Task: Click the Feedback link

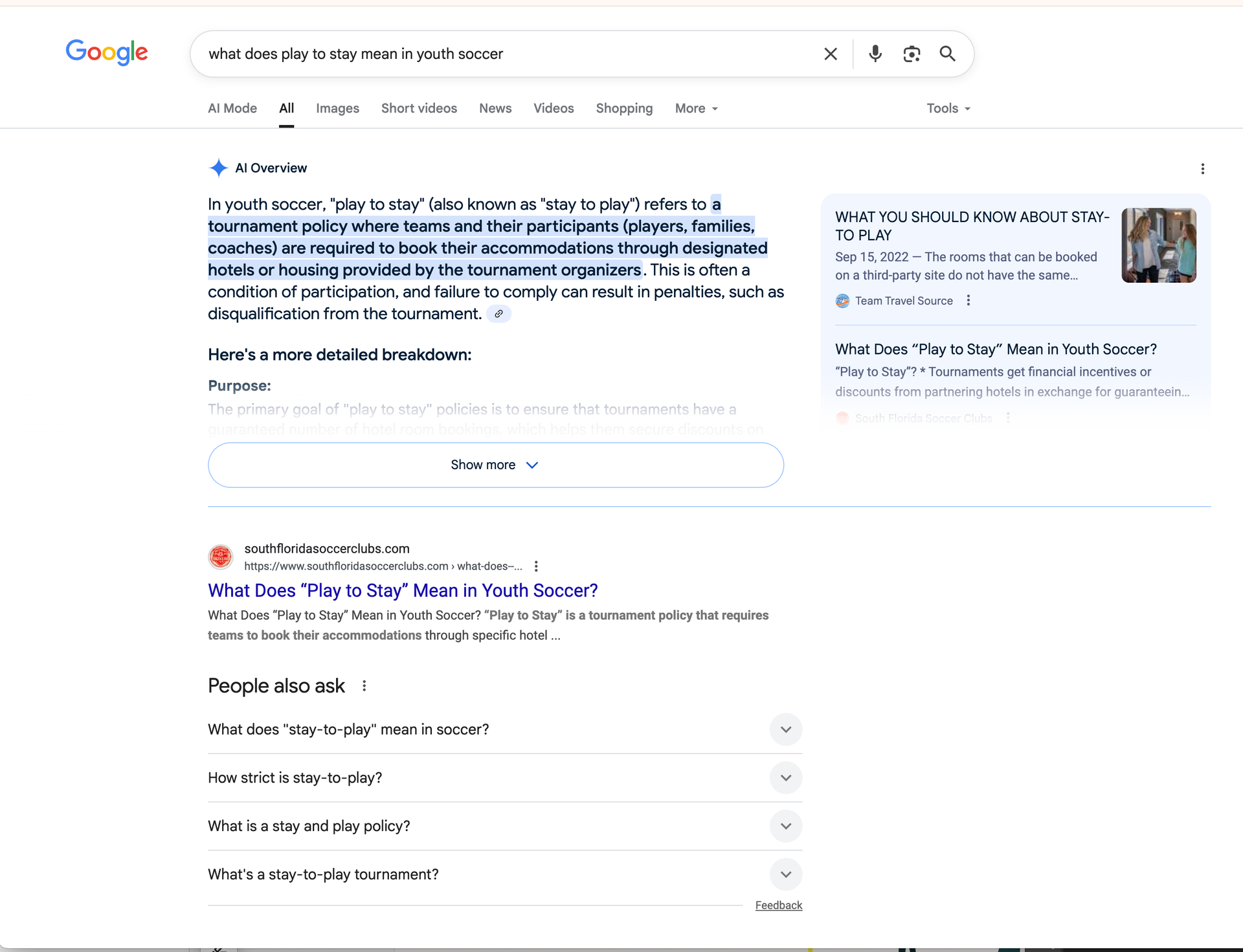Action: 779,905
